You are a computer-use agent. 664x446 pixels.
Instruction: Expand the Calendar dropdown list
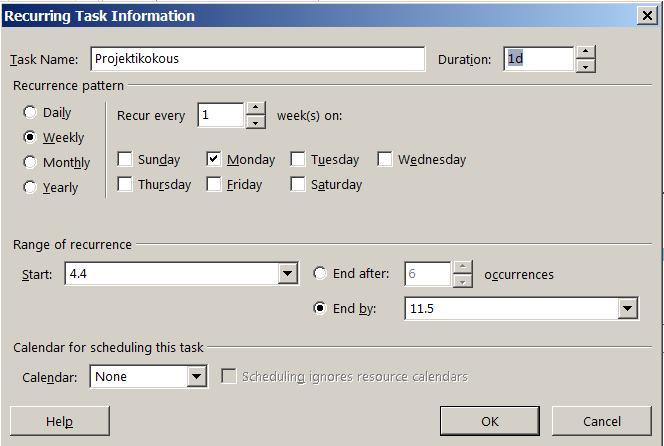pos(196,377)
